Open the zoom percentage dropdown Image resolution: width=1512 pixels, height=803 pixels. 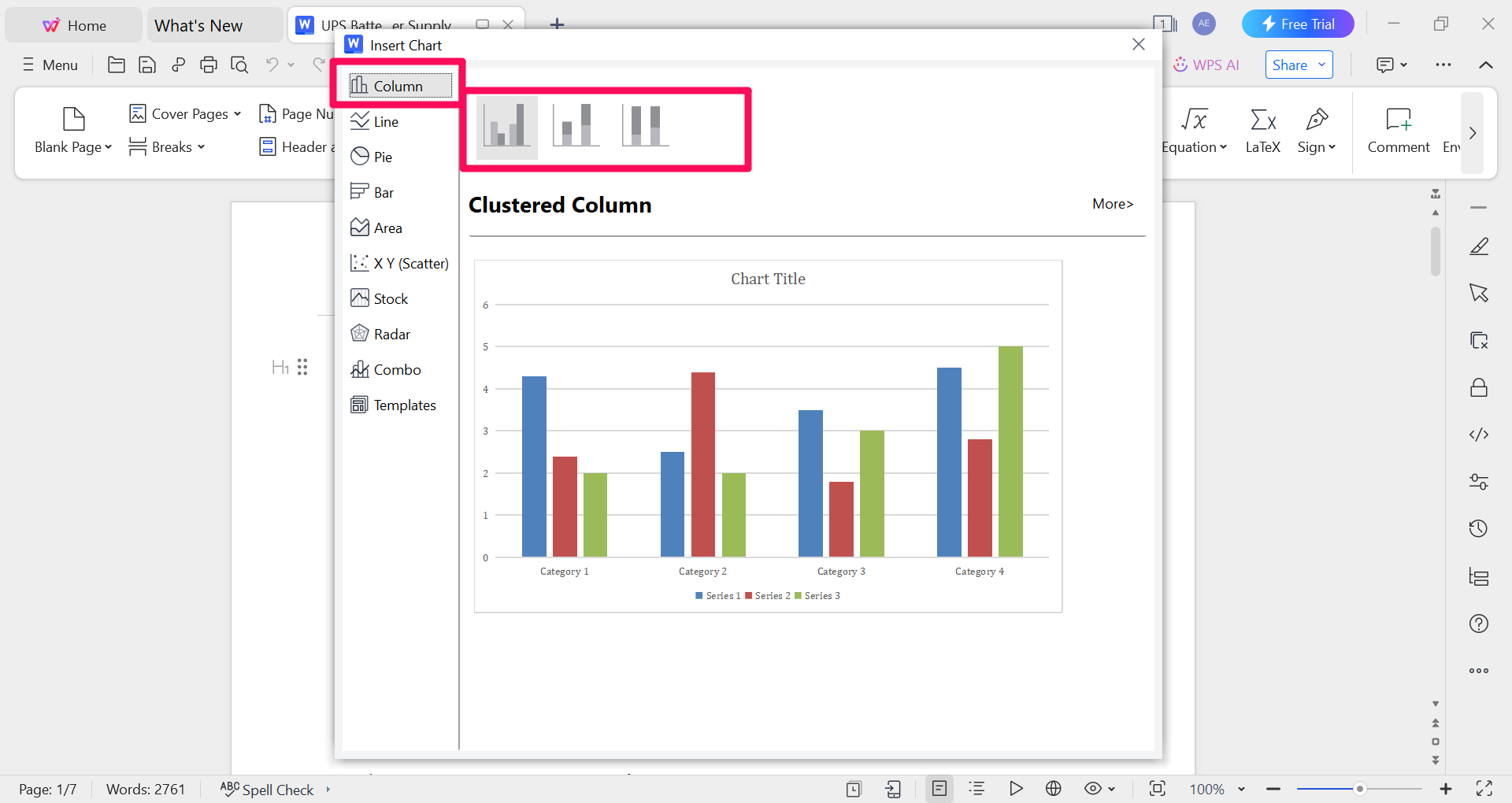tap(1215, 789)
